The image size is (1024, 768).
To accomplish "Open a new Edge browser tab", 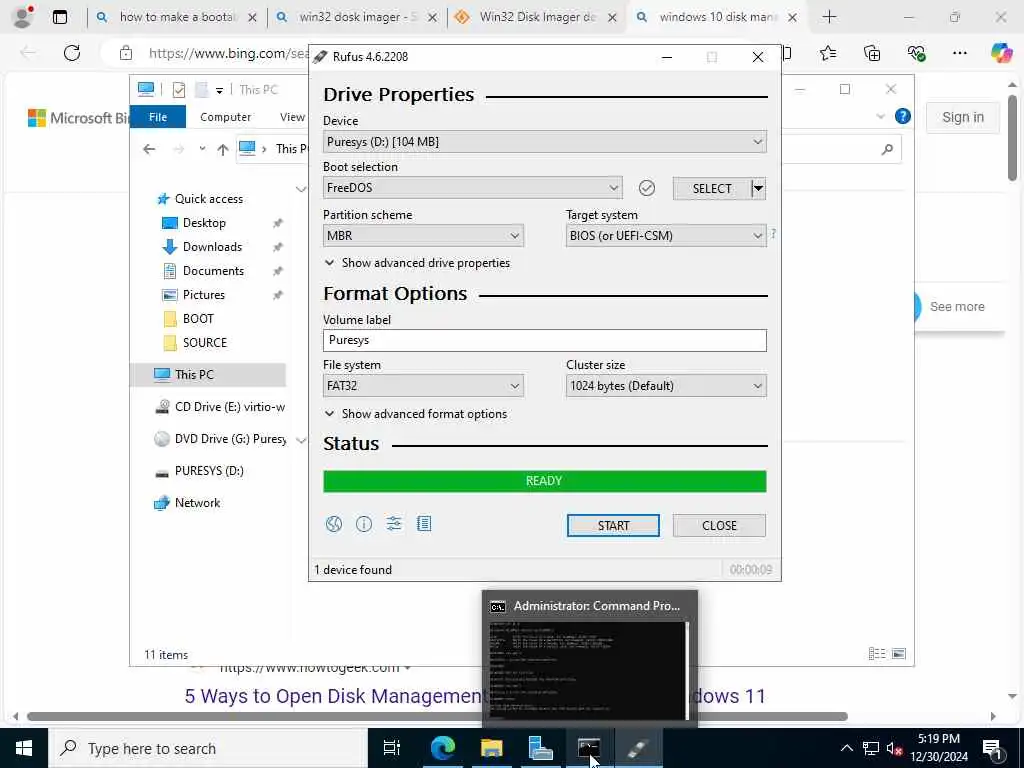I will [829, 17].
